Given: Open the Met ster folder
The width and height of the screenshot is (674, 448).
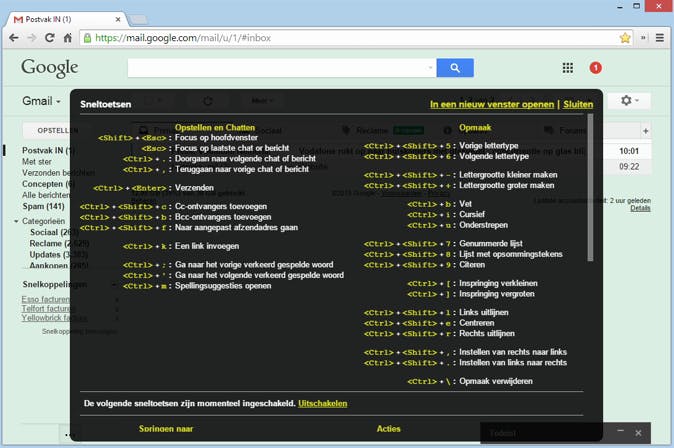Looking at the screenshot, I should (37, 162).
